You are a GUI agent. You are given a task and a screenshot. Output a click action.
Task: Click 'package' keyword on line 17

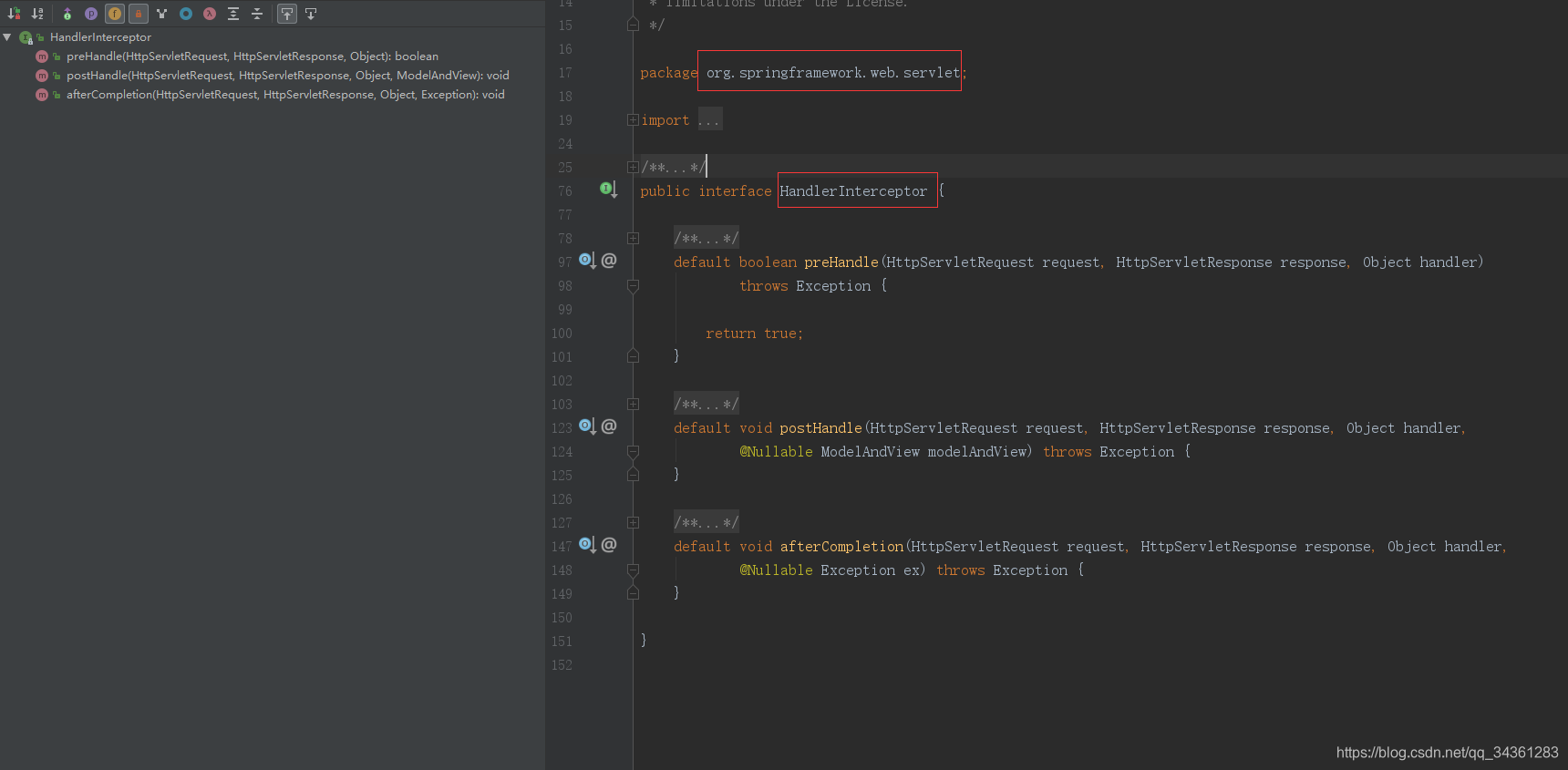(x=668, y=72)
